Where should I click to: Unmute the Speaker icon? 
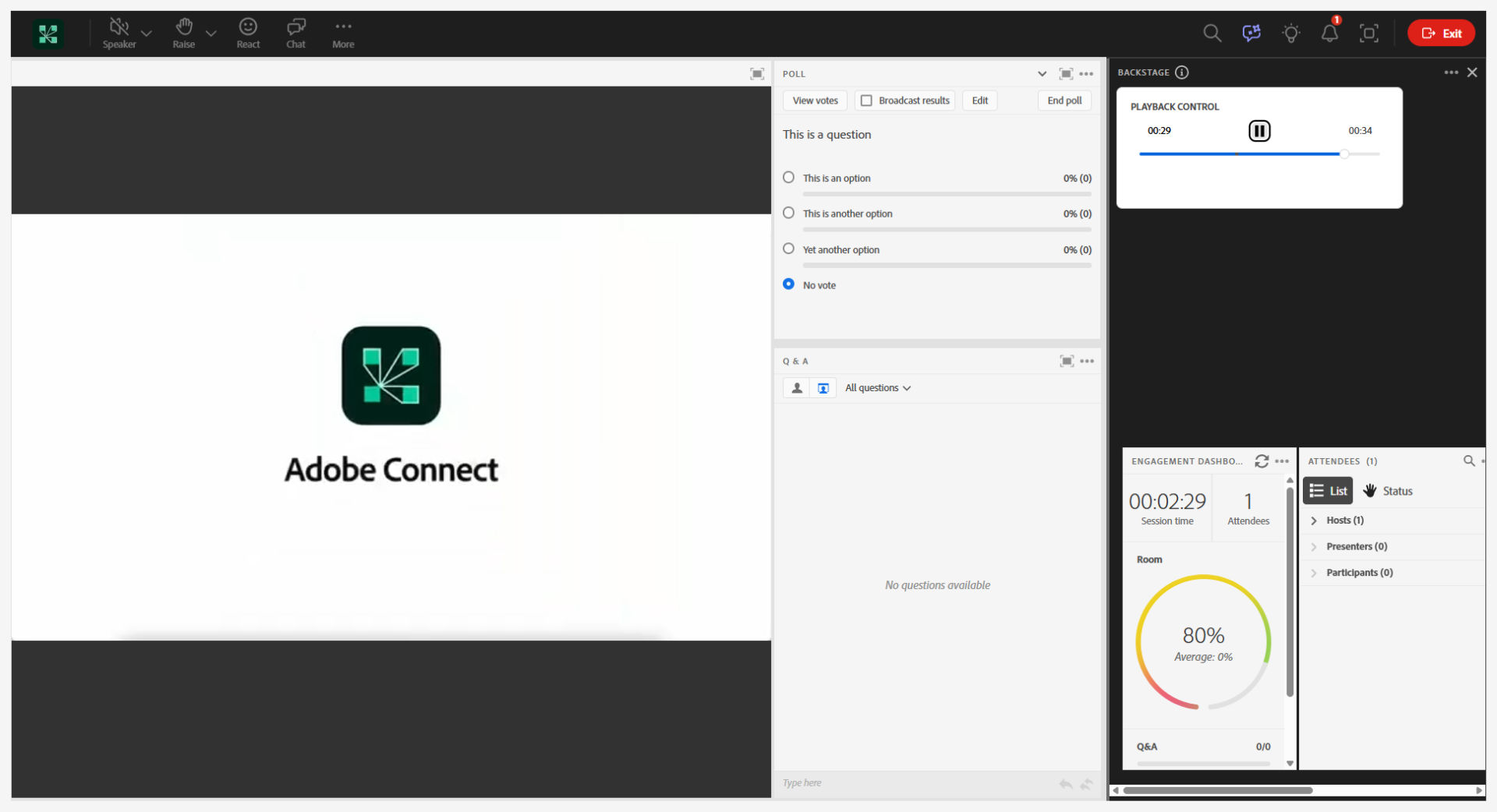(x=119, y=34)
